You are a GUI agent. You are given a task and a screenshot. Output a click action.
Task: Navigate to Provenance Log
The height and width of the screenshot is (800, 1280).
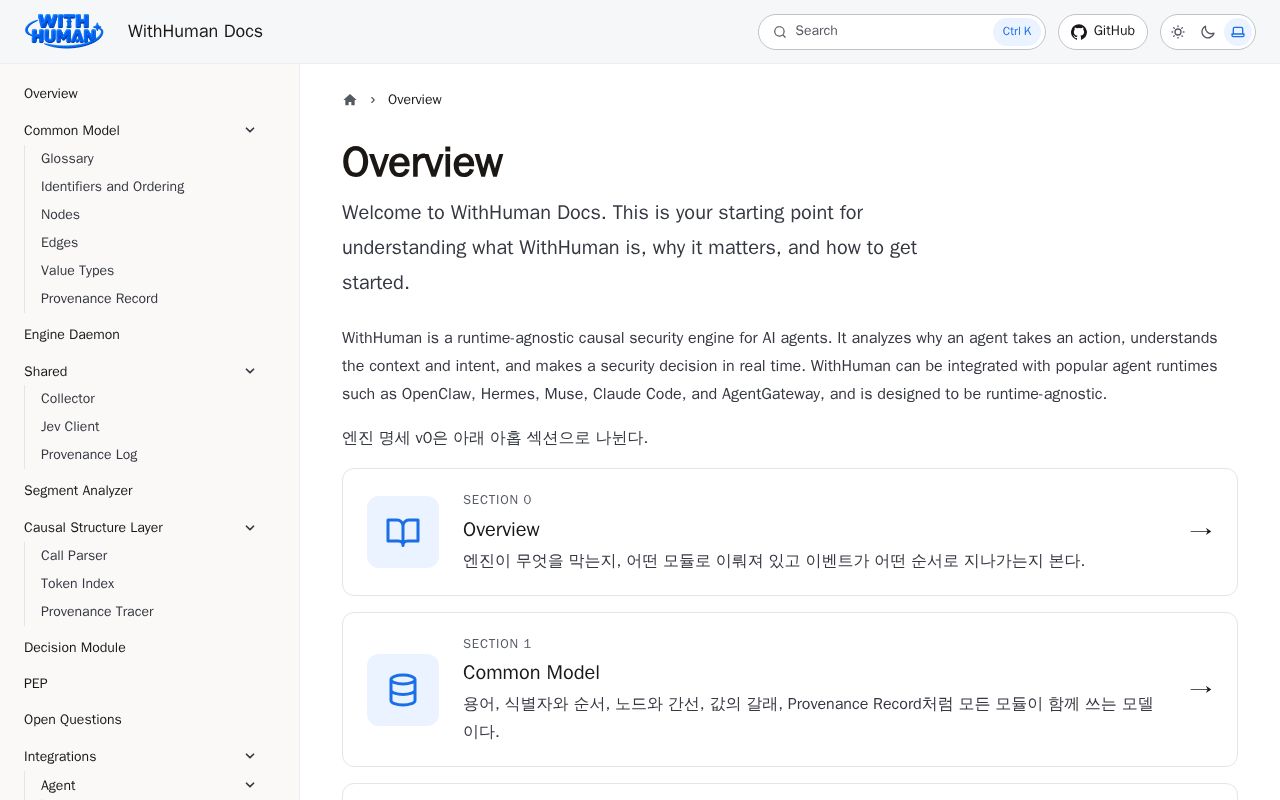coord(89,455)
